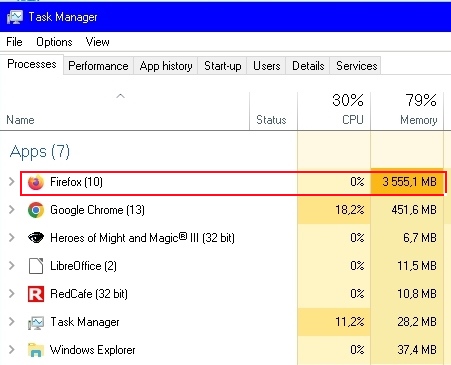Open the View menu
Viewport: 451px width, 365px height.
[x=97, y=42]
